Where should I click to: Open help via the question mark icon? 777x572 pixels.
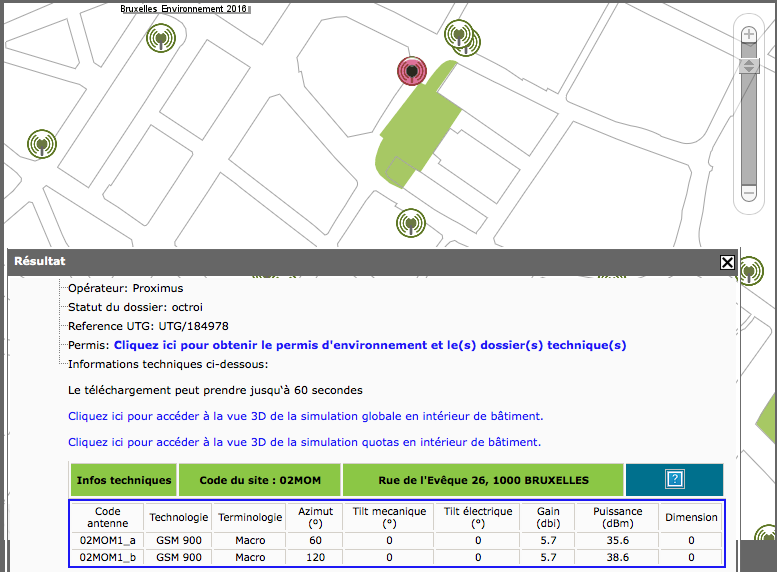click(x=674, y=480)
